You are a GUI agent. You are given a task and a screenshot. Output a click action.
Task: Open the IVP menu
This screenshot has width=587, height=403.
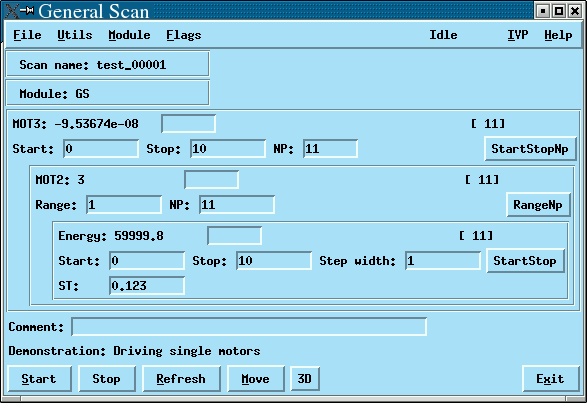[518, 35]
